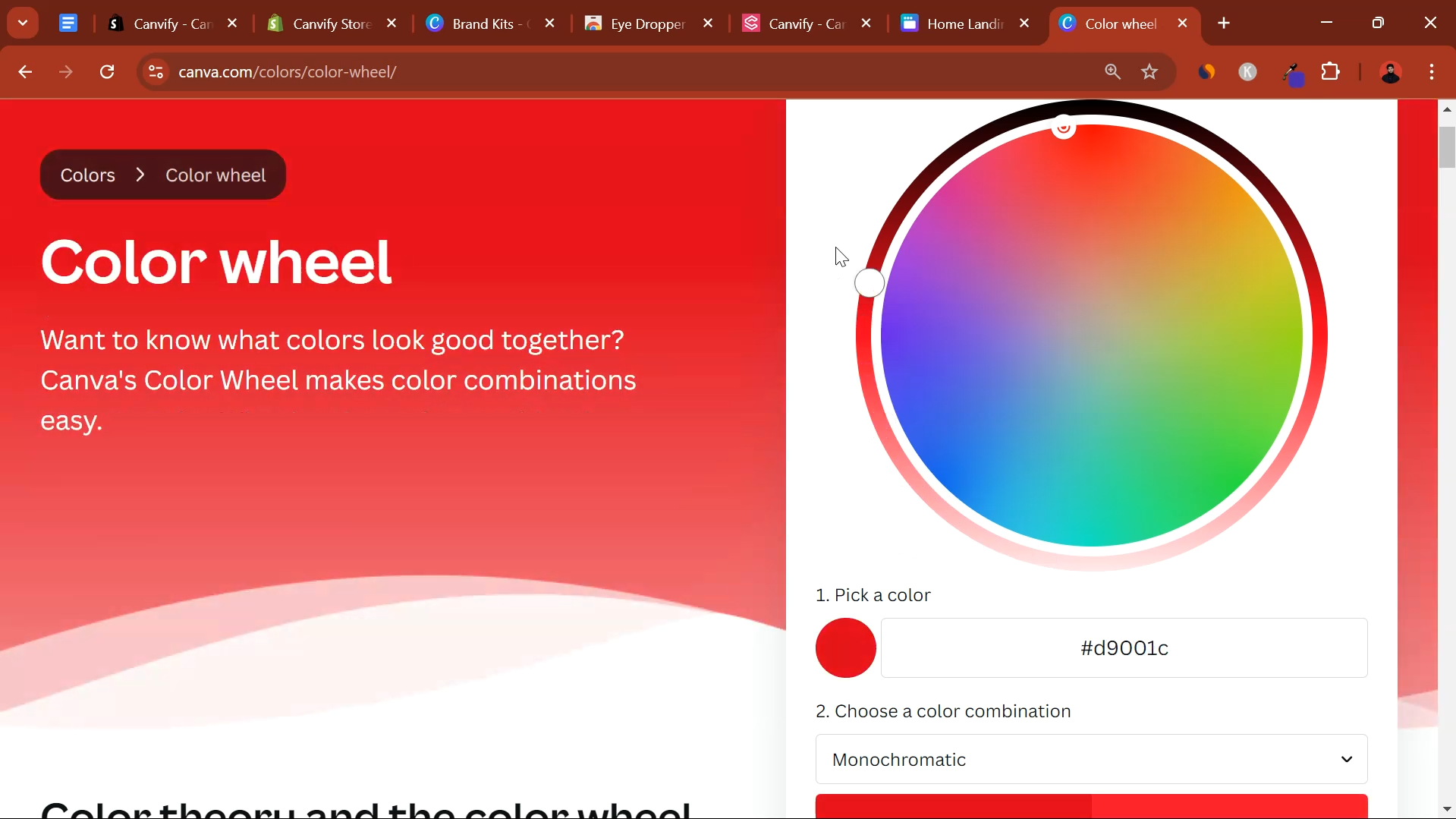
Task: Click the white brightness ring handle
Action: click(870, 283)
